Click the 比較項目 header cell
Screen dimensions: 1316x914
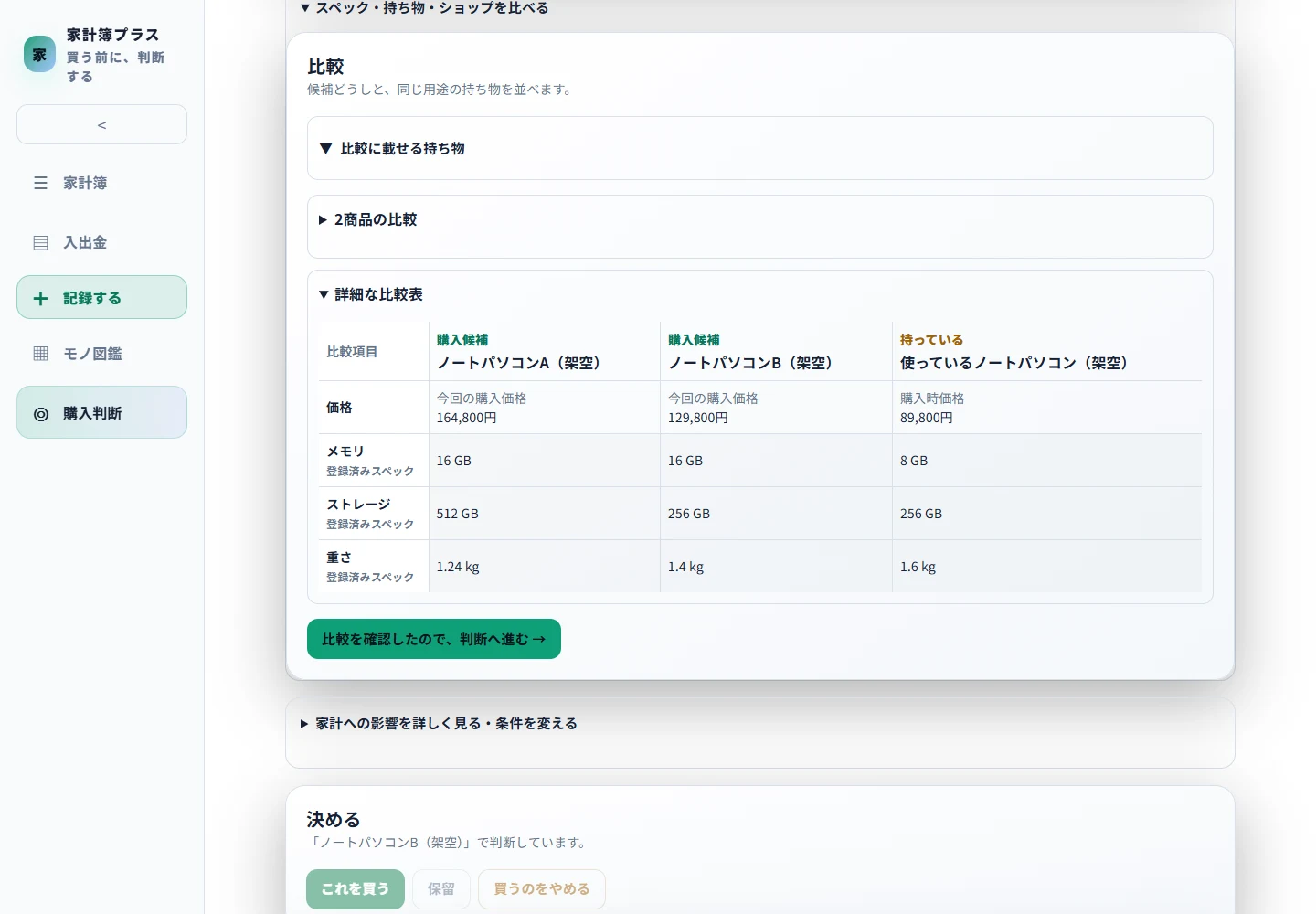pos(374,351)
